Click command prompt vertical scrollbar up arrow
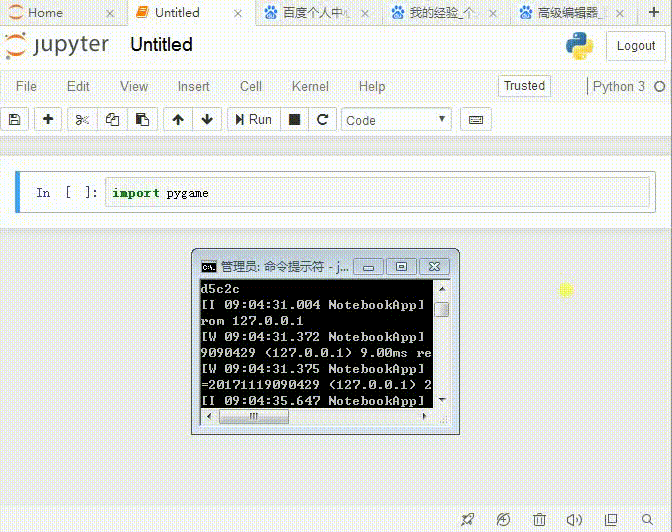 pos(442,289)
